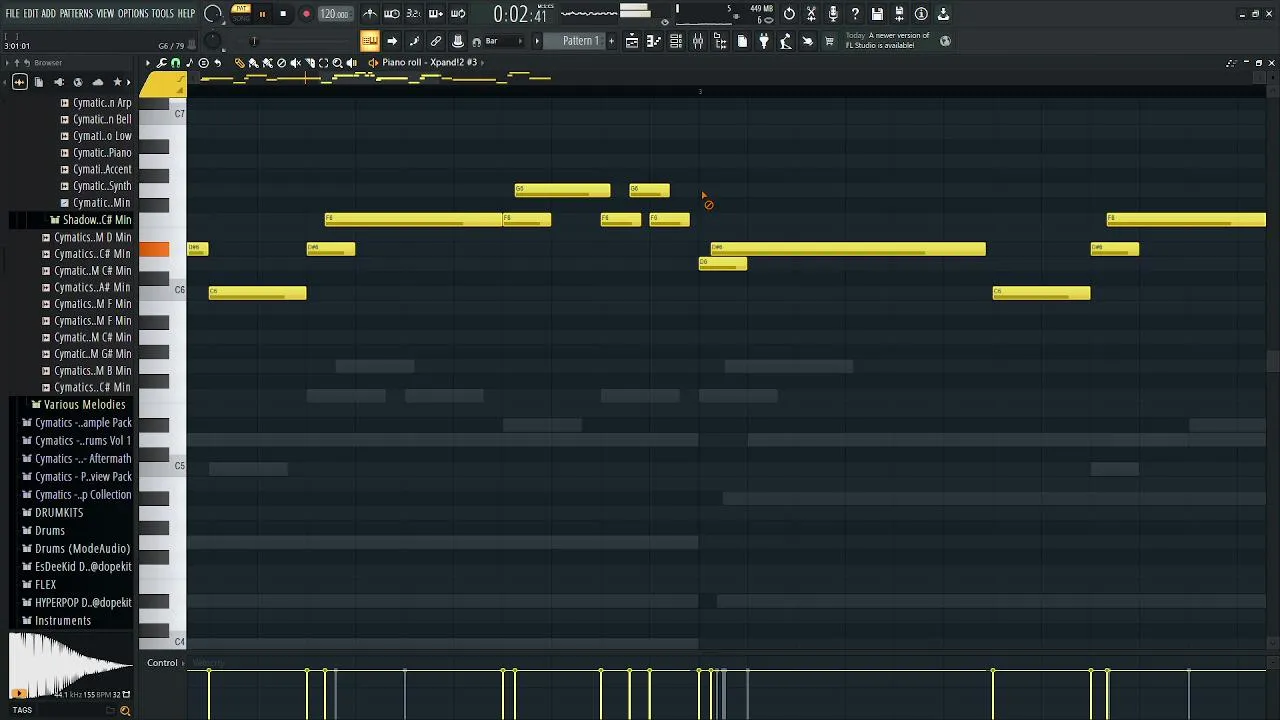
Task: Add new pattern with plus button
Action: tap(611, 41)
